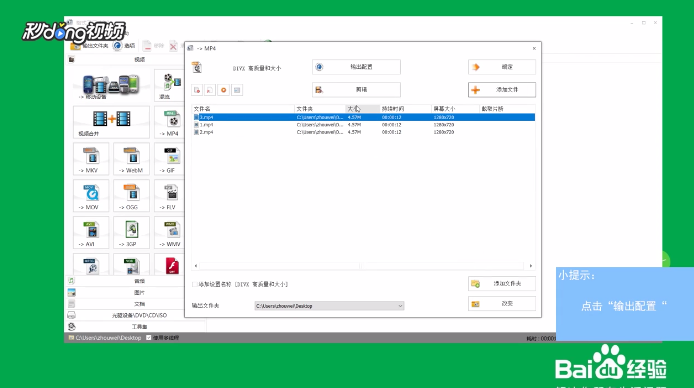Click the 截取片断 column header
Image resolution: width=694 pixels, height=388 pixels.
[x=507, y=108]
